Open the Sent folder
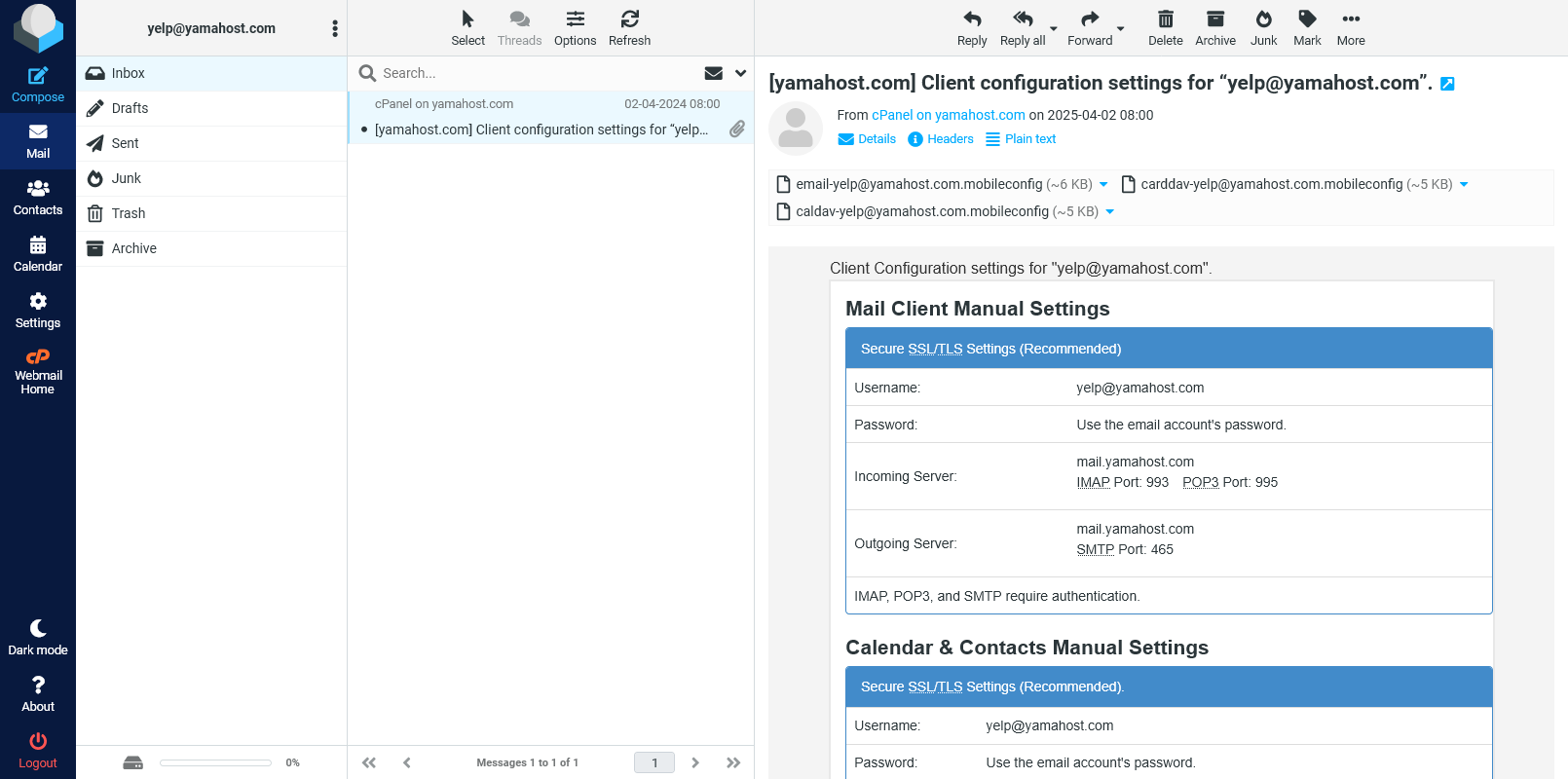 click(211, 143)
